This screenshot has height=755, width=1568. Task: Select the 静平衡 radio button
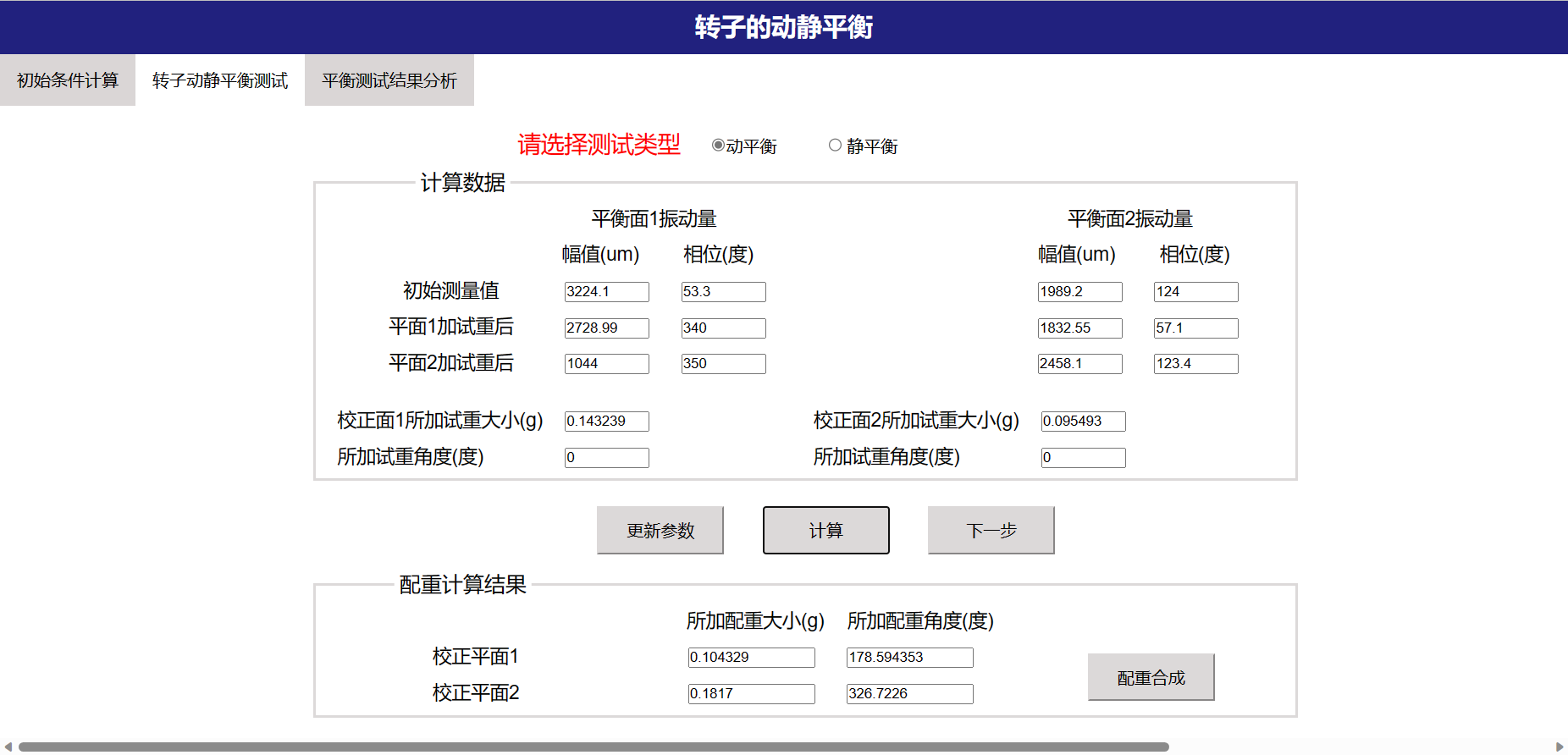835,146
